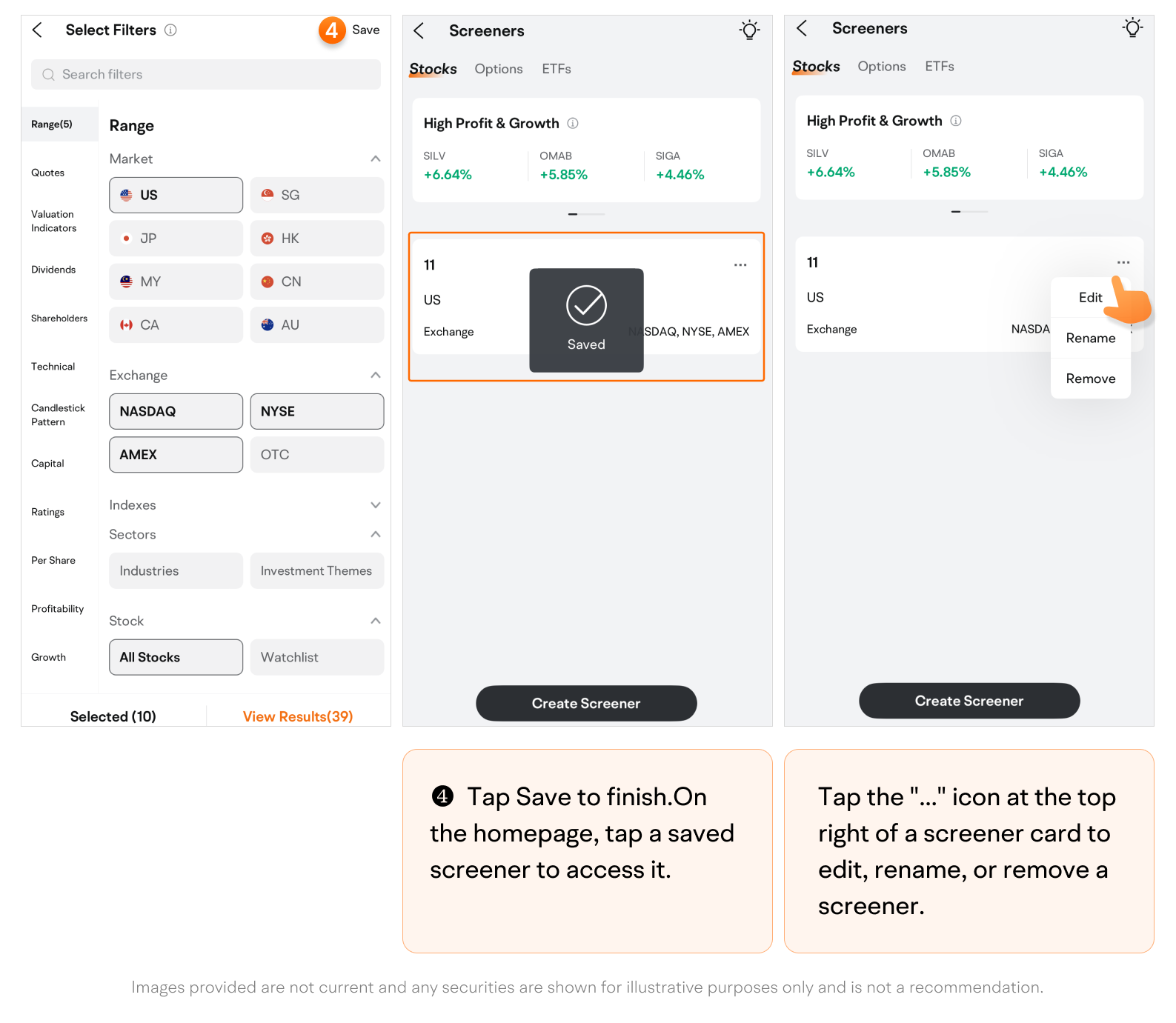Tap the lightbulb icon in rightmost Screeners panel

(x=1132, y=29)
